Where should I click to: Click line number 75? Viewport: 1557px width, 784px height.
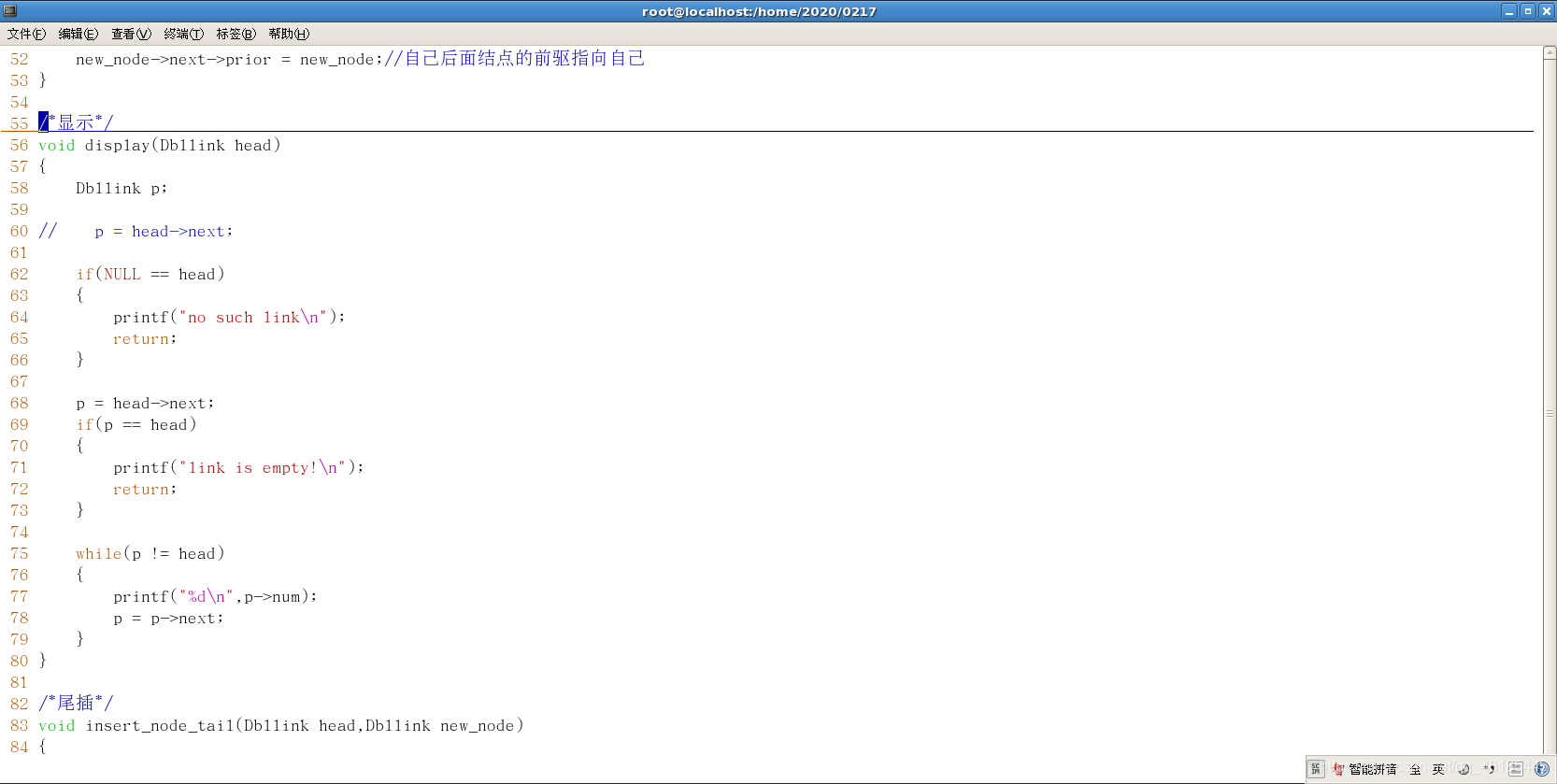coord(20,553)
